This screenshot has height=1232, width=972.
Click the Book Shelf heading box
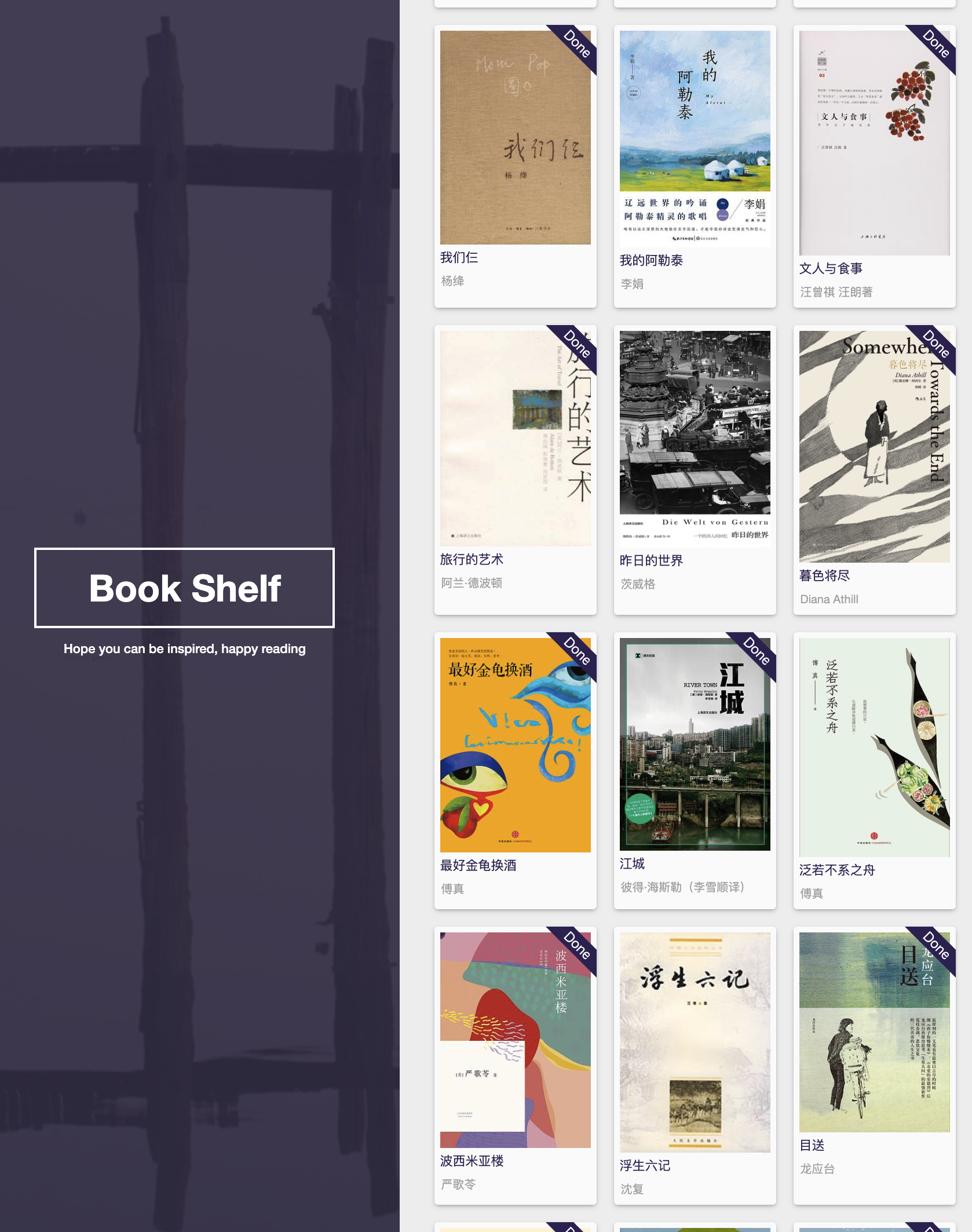(x=184, y=588)
